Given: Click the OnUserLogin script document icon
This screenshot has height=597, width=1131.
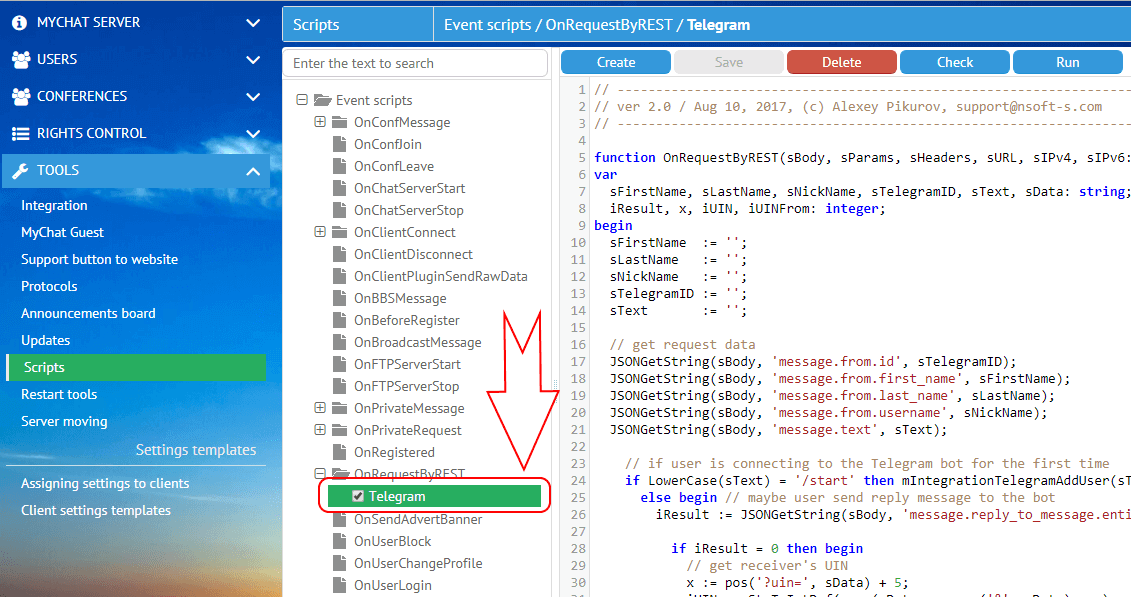Looking at the screenshot, I should pos(341,584).
